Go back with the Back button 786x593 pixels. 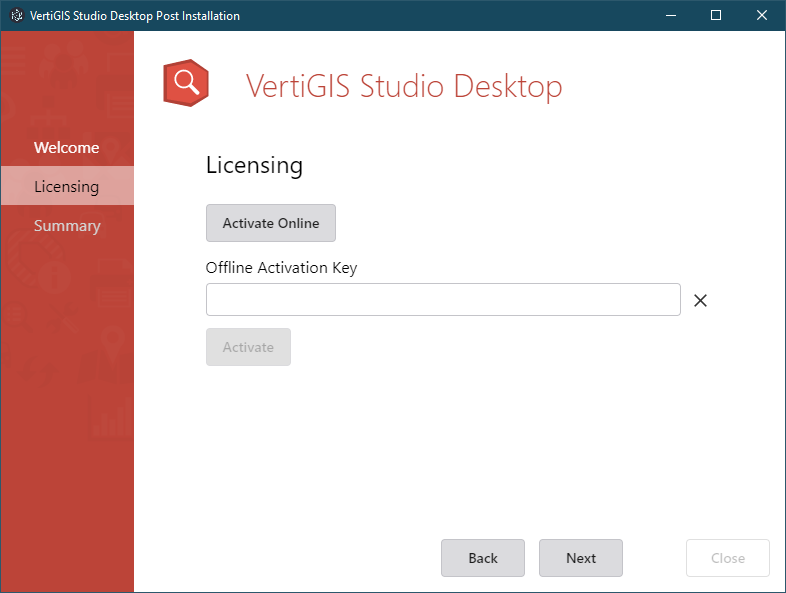(483, 558)
